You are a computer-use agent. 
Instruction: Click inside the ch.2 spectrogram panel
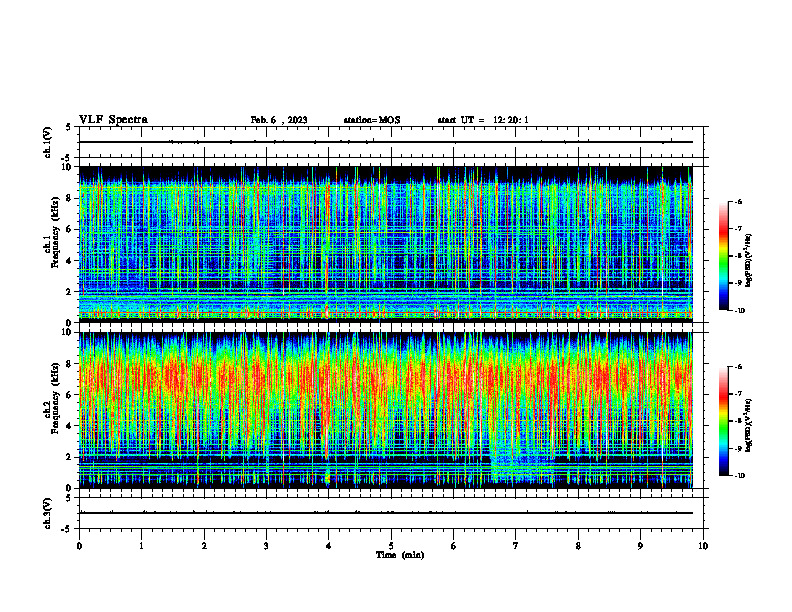pyautogui.click(x=386, y=410)
